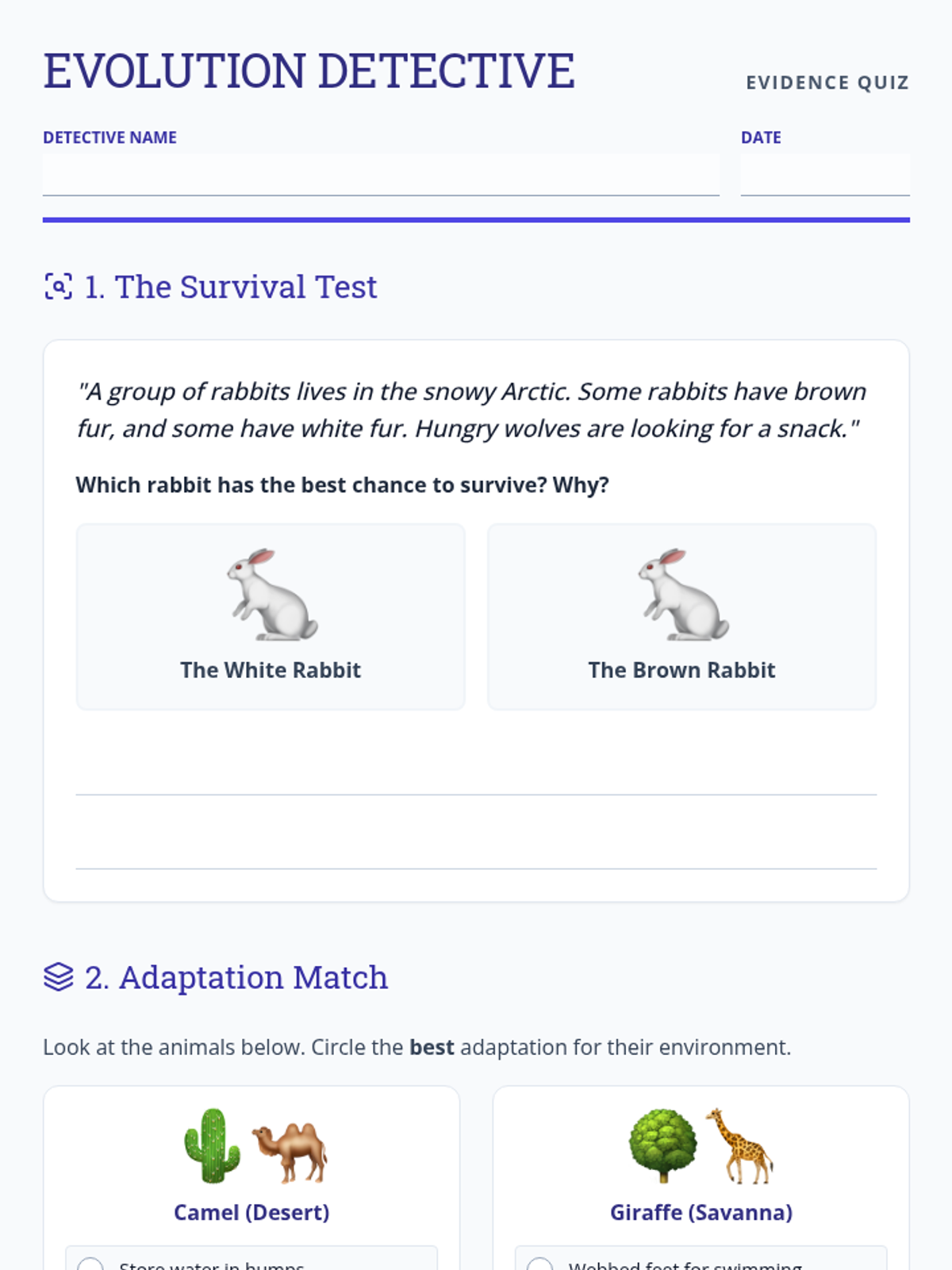Viewport: 952px width, 1270px height.
Task: Click the 'Camel (Desert)' heading
Action: [251, 1213]
